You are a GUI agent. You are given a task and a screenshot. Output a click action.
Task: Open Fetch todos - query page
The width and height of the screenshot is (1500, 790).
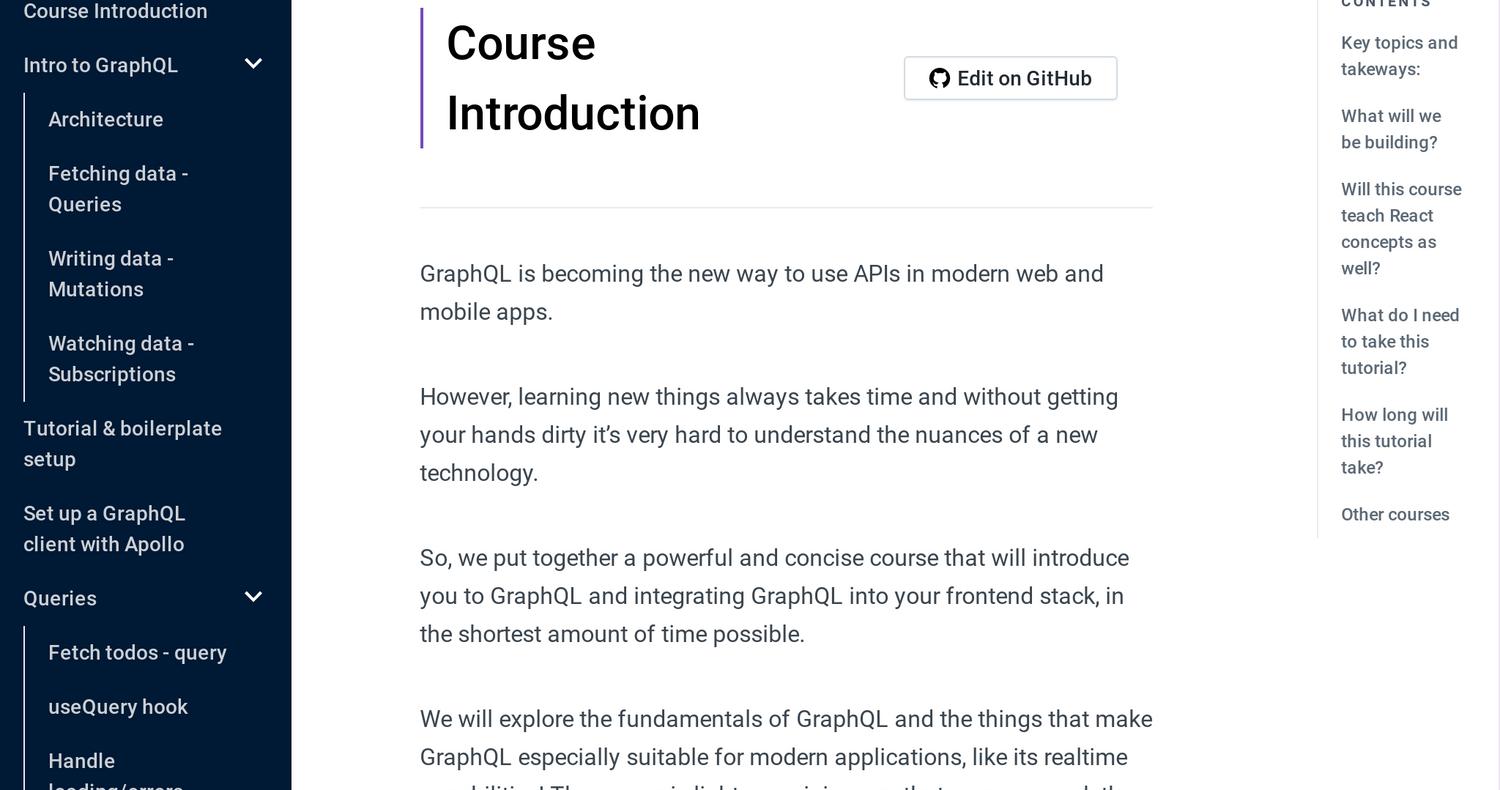click(137, 652)
